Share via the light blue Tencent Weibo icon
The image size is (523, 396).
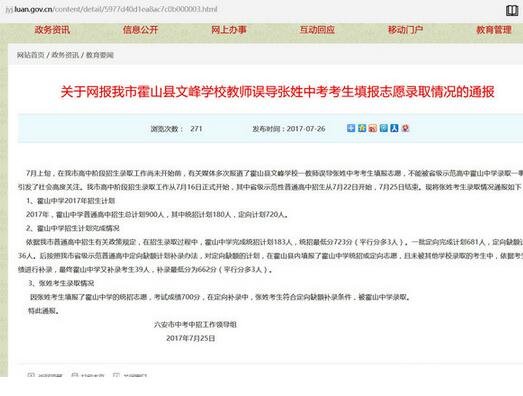[384, 128]
